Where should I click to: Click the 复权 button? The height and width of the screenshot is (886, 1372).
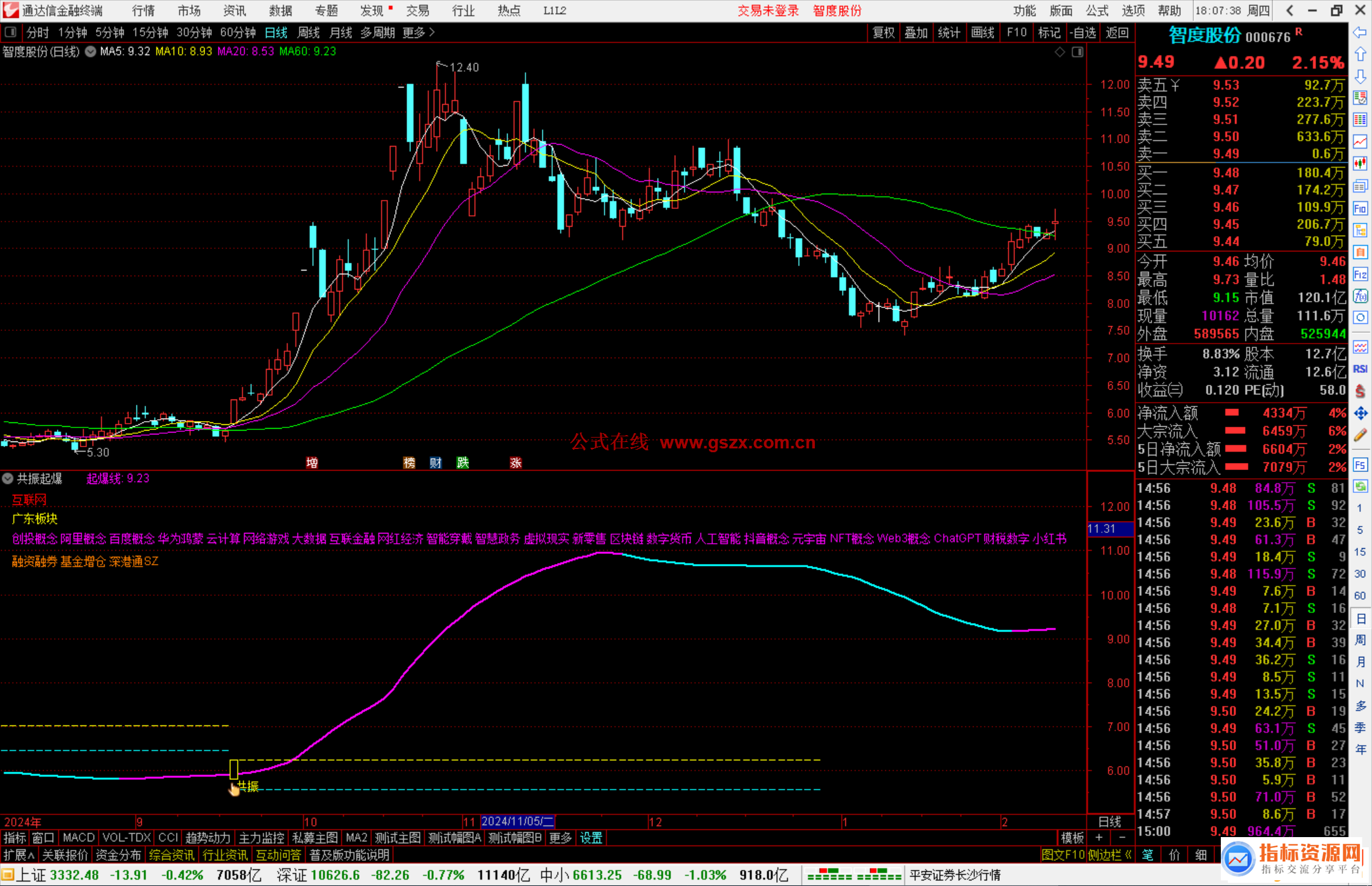[x=884, y=32]
